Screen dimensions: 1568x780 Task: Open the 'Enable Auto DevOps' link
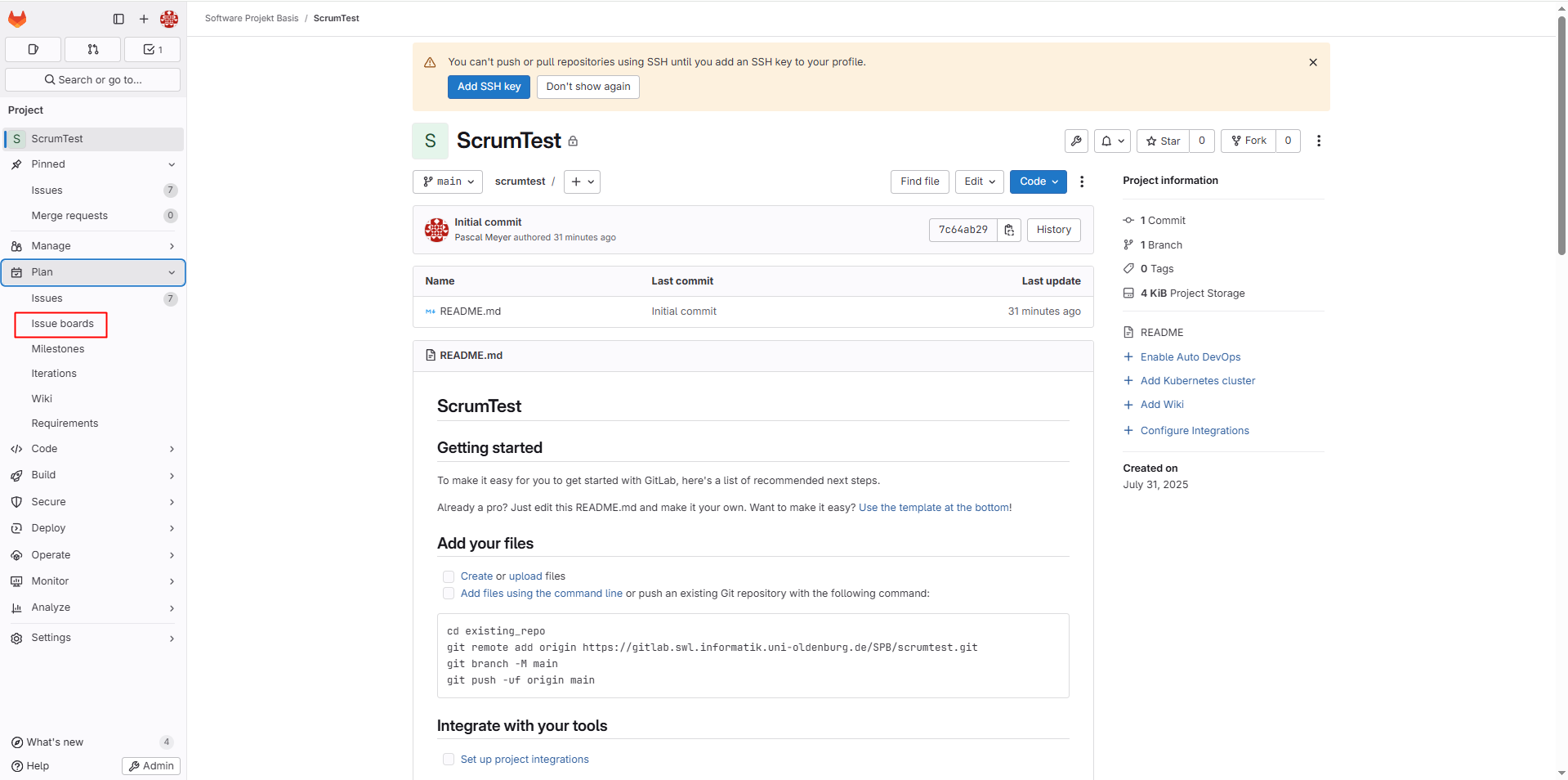[1190, 357]
